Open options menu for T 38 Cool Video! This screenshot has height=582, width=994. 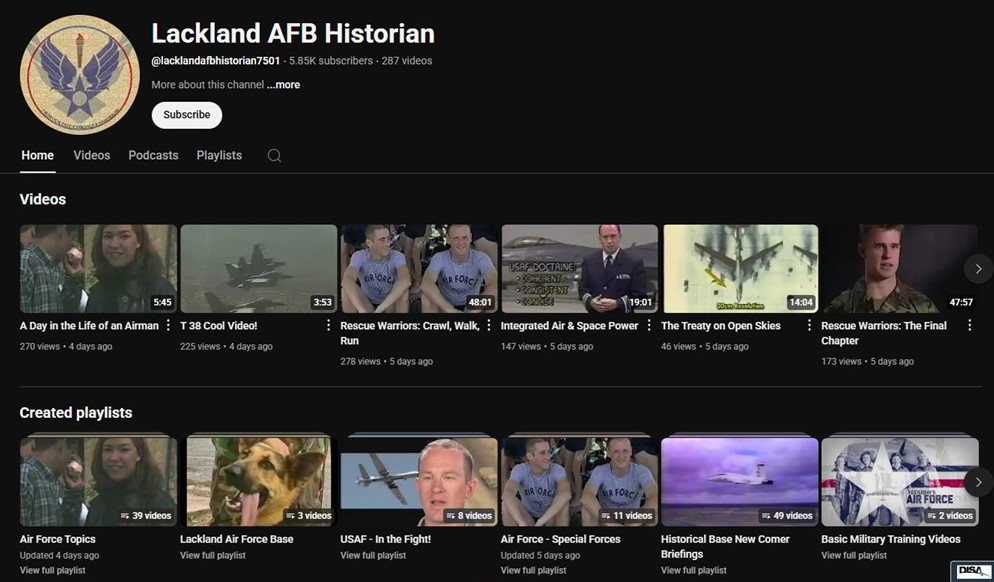[x=328, y=325]
